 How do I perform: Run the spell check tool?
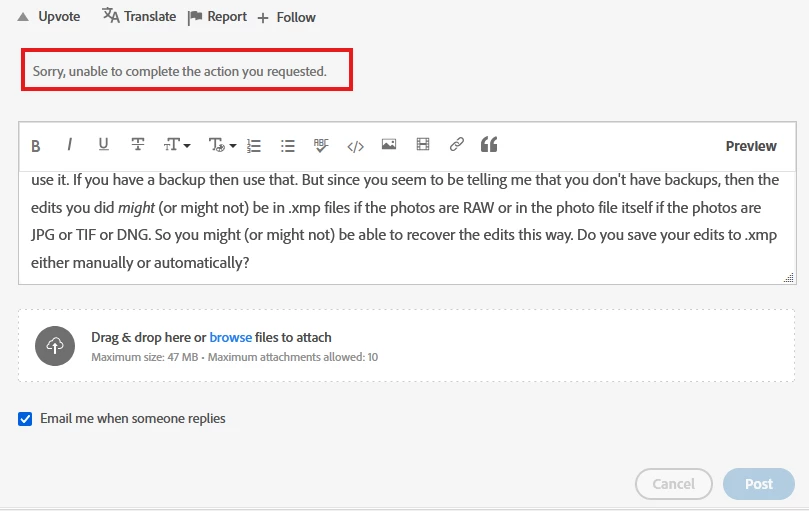[321, 146]
